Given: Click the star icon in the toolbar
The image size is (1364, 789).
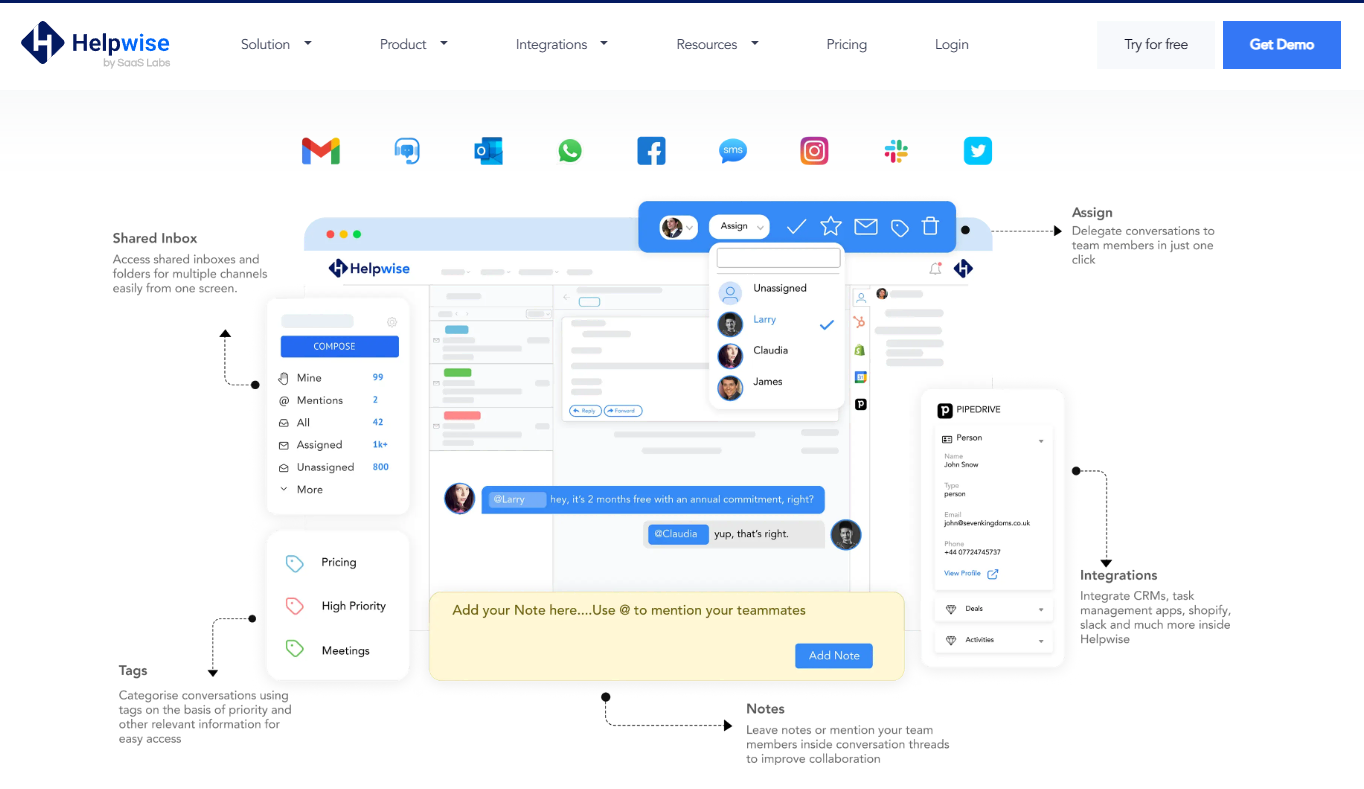Looking at the screenshot, I should pyautogui.click(x=831, y=227).
